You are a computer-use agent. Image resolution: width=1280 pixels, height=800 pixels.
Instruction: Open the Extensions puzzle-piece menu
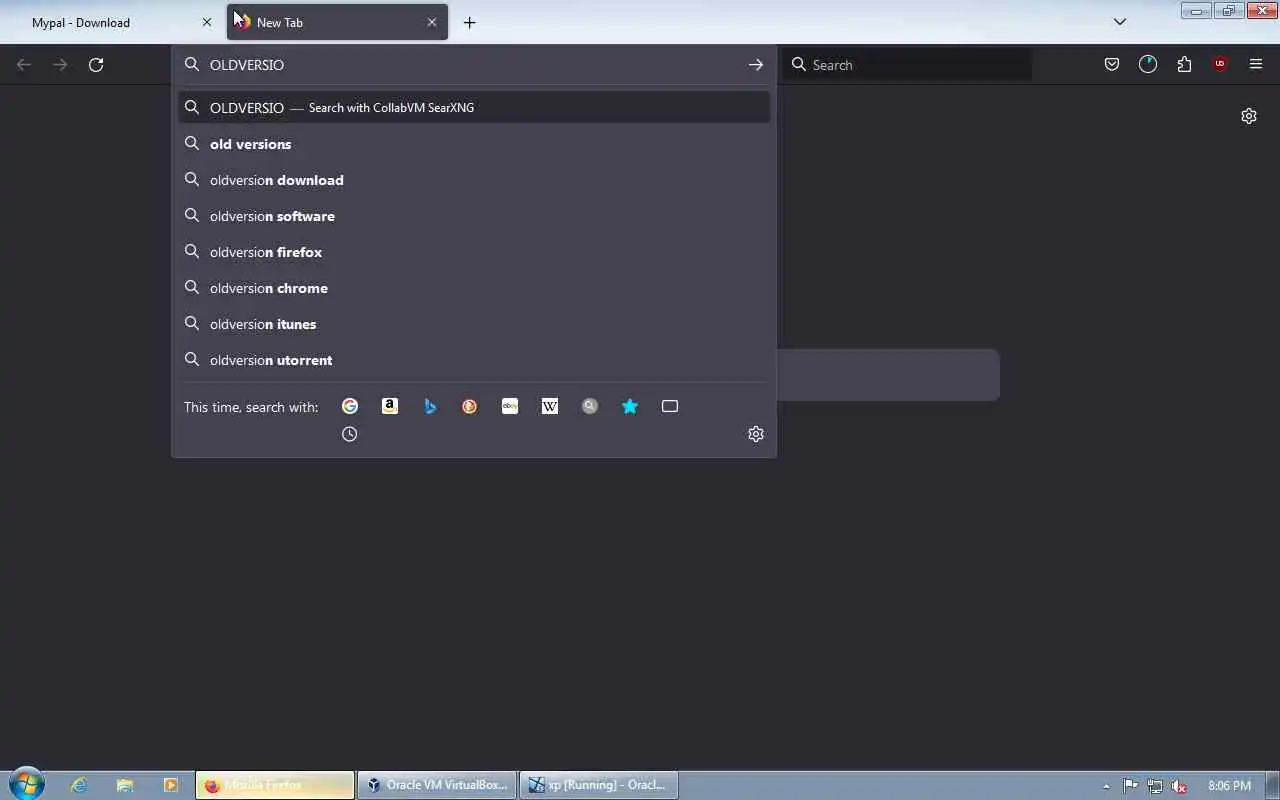click(1184, 65)
